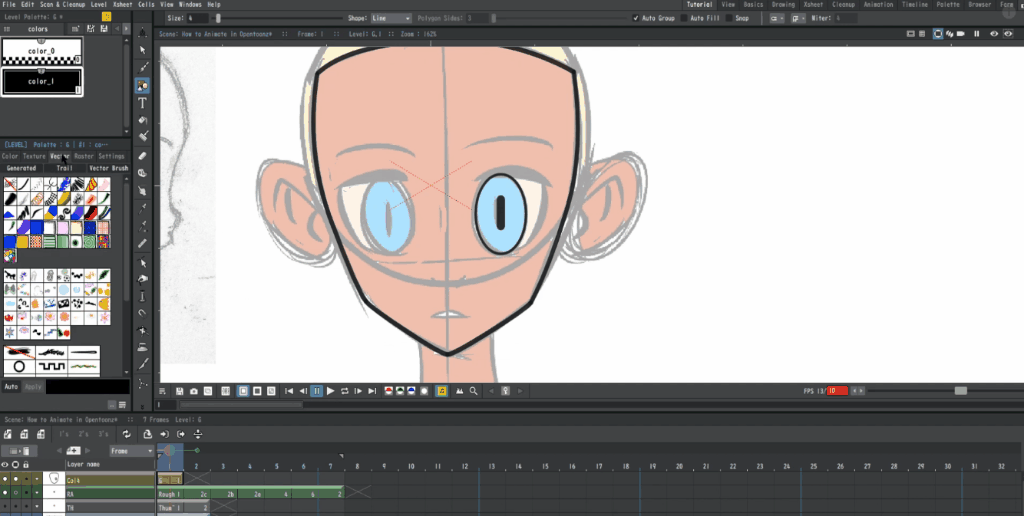Image resolution: width=1024 pixels, height=516 pixels.
Task: Click the New Toonz Raster Level icon
Action: click(24, 434)
